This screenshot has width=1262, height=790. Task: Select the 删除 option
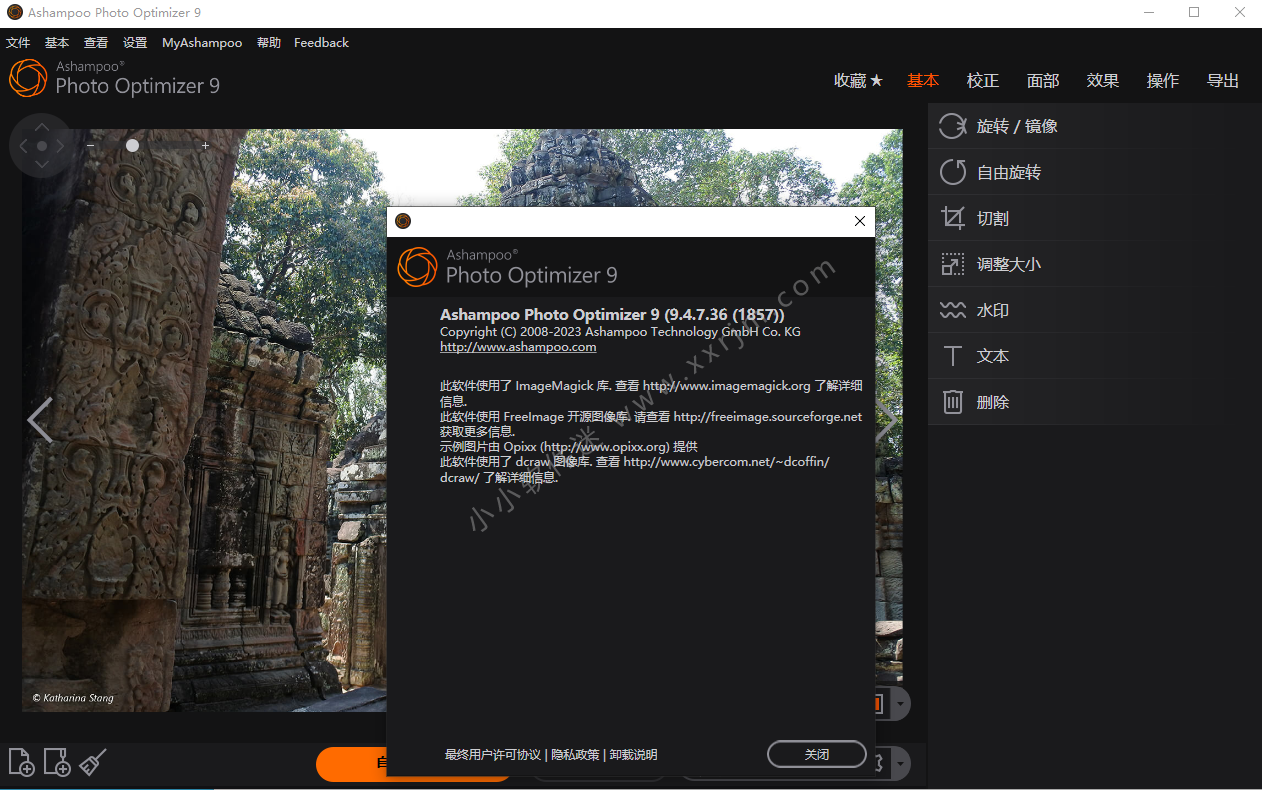click(x=1095, y=402)
